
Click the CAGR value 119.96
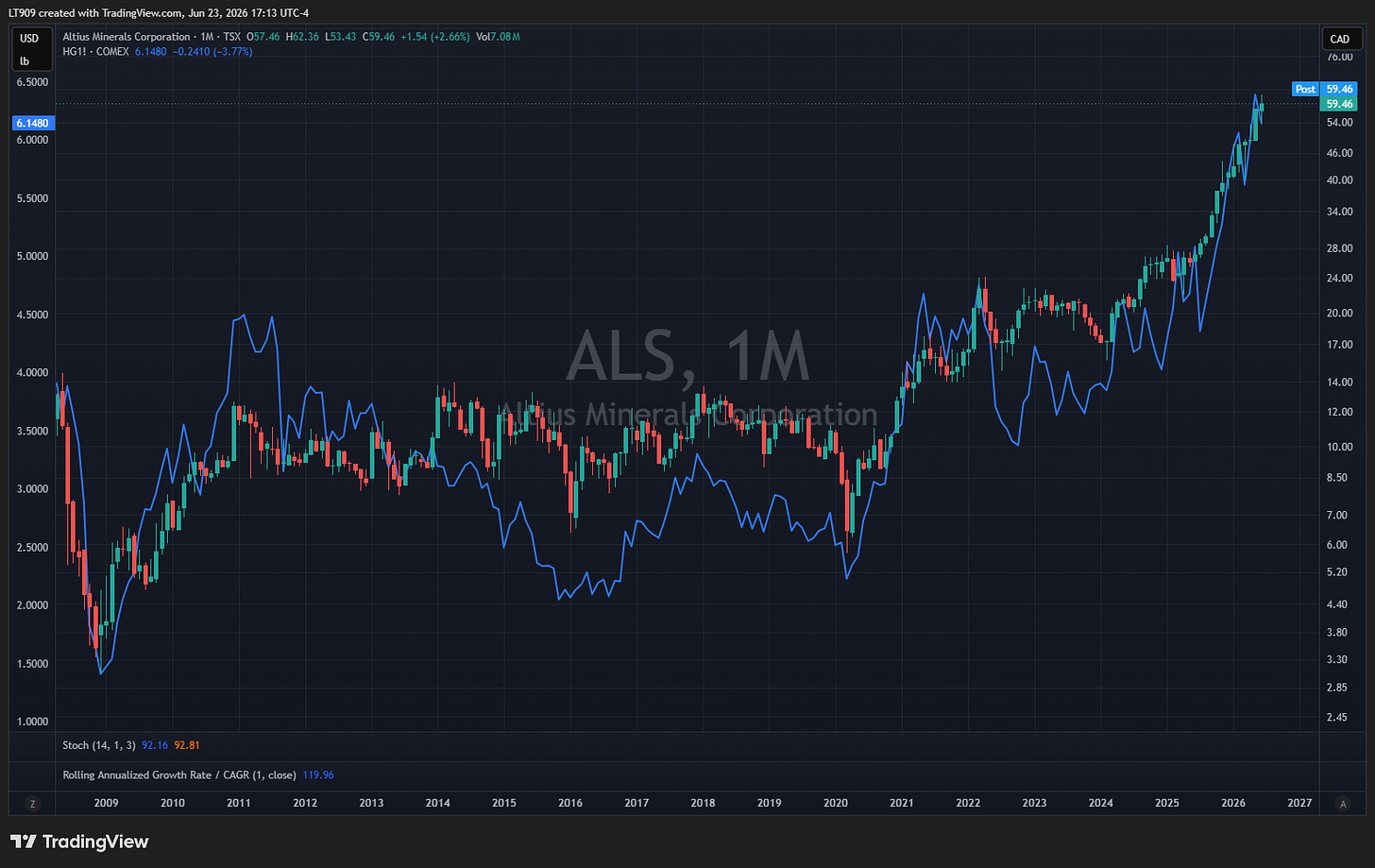[318, 775]
